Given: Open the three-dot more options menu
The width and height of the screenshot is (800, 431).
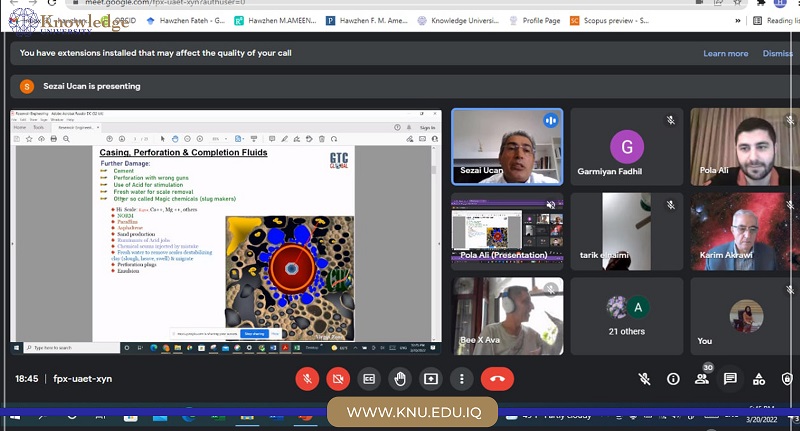Looking at the screenshot, I should [x=462, y=379].
